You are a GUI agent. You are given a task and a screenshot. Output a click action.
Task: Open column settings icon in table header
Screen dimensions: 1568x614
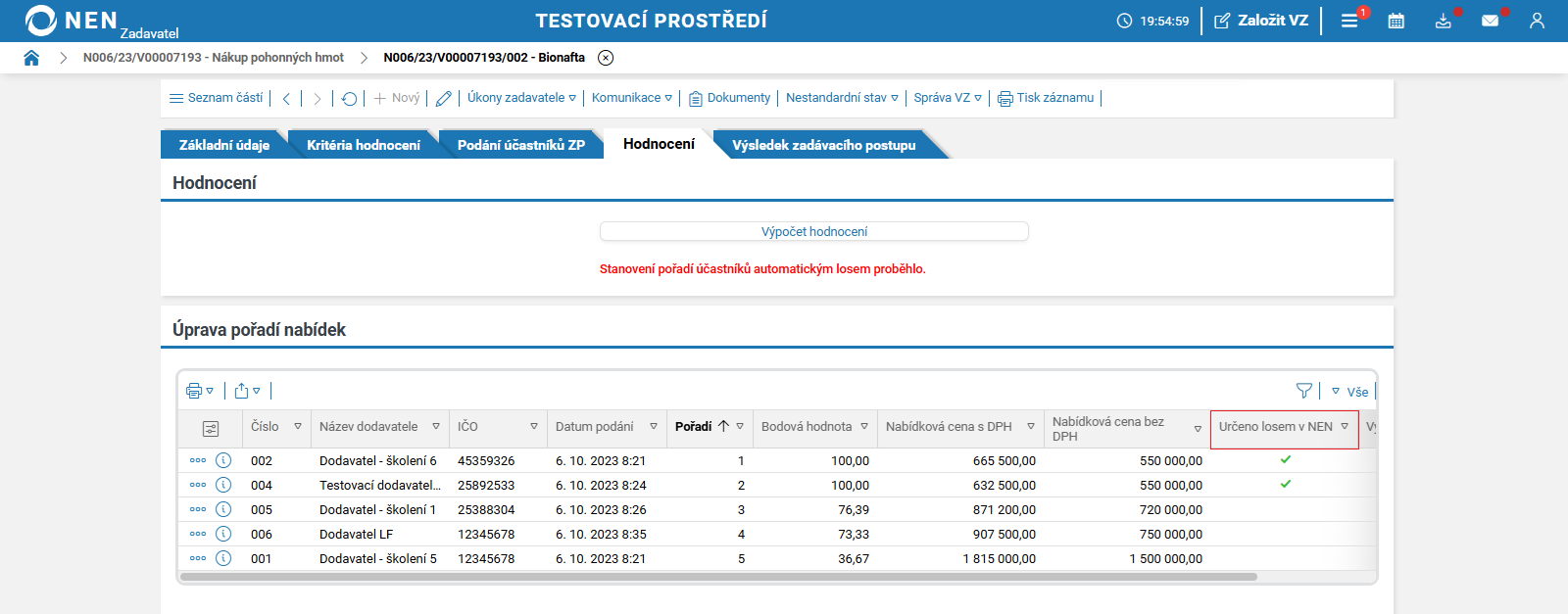click(211, 429)
